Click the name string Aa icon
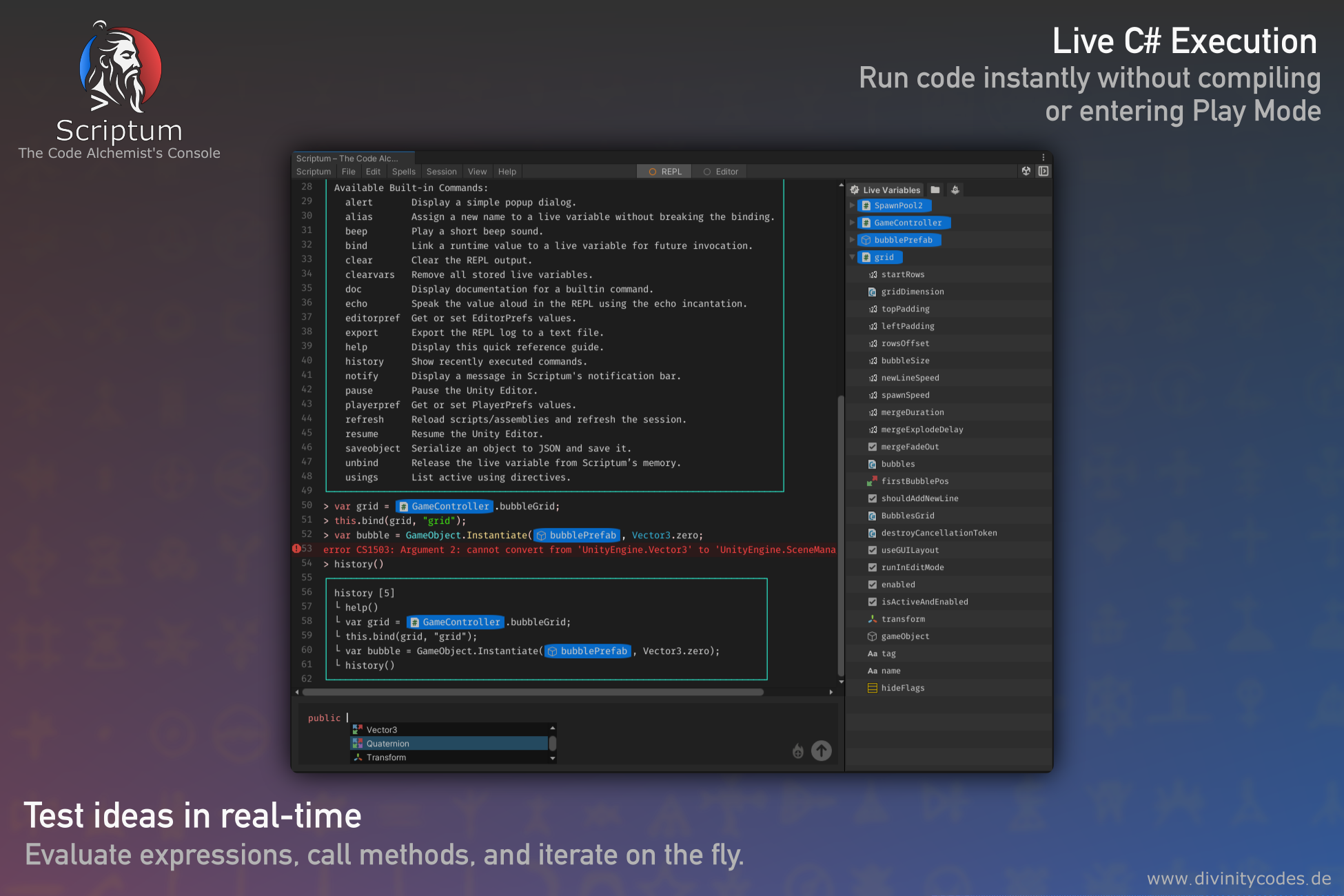The height and width of the screenshot is (896, 1344). point(873,671)
